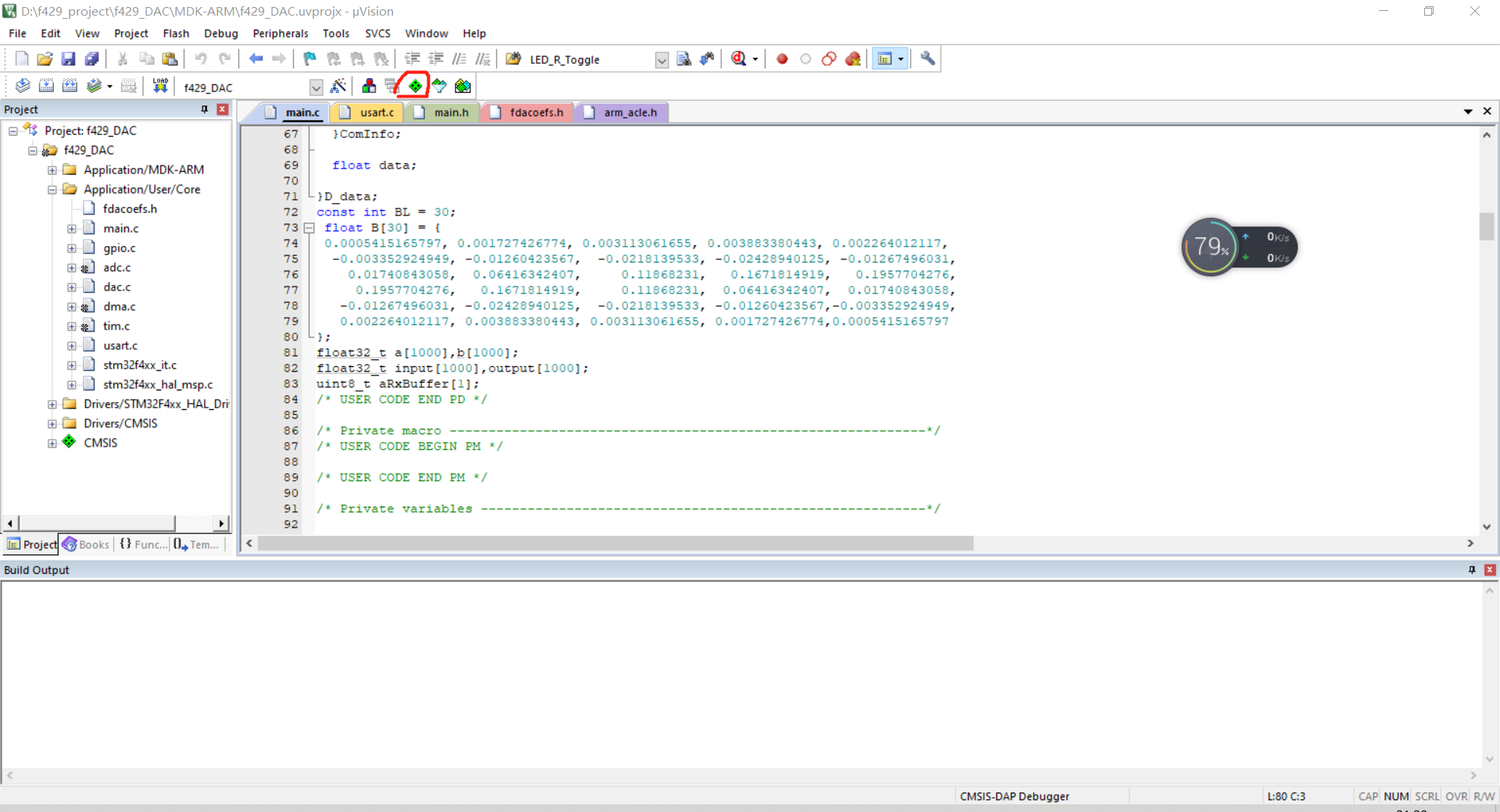Close the Project panel with its red X

tap(223, 109)
